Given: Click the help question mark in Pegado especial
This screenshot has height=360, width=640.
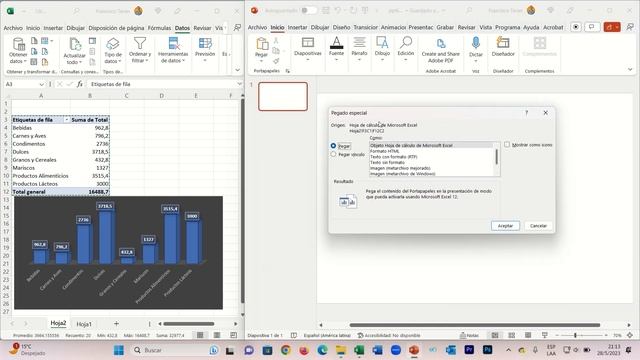Looking at the screenshot, I should 527,113.
